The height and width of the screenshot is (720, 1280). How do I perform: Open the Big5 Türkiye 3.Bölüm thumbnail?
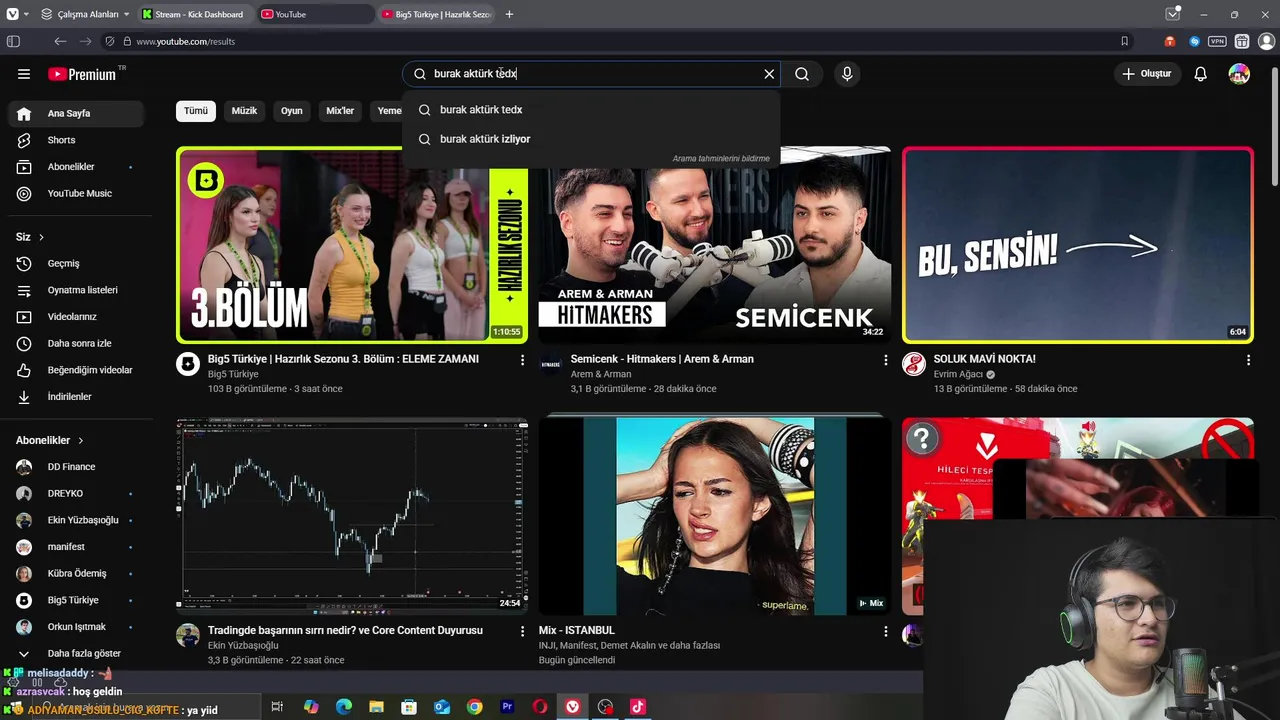[x=352, y=245]
